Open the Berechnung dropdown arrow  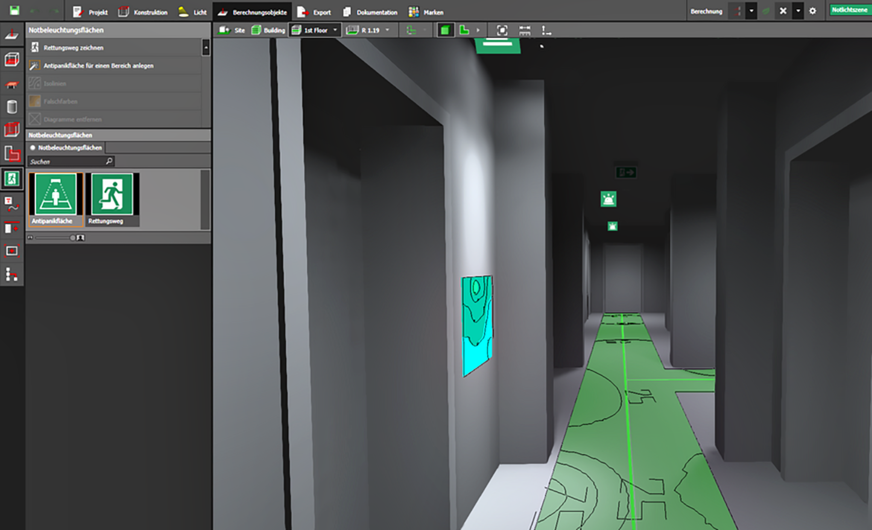click(x=751, y=11)
